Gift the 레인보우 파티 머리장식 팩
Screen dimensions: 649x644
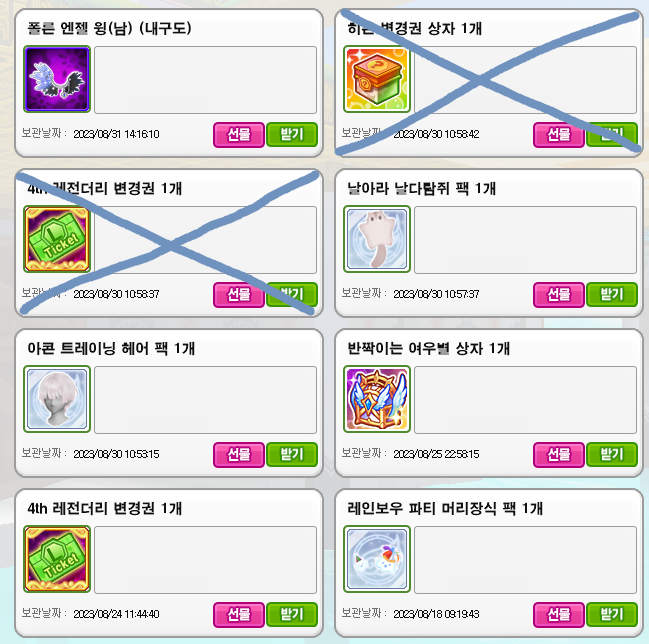tap(559, 615)
